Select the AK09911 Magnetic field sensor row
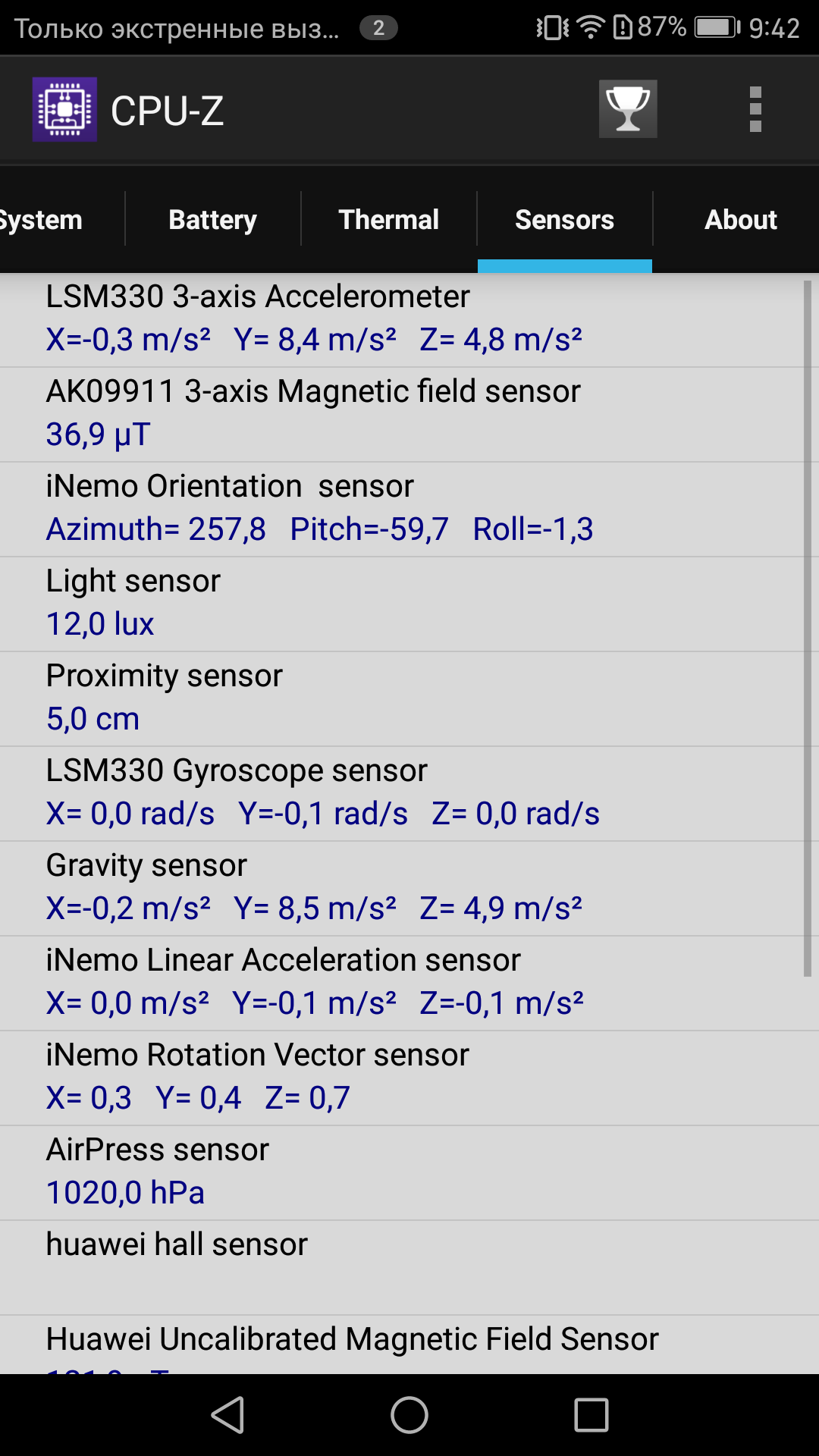Image resolution: width=819 pixels, height=1456 pixels. 402,415
